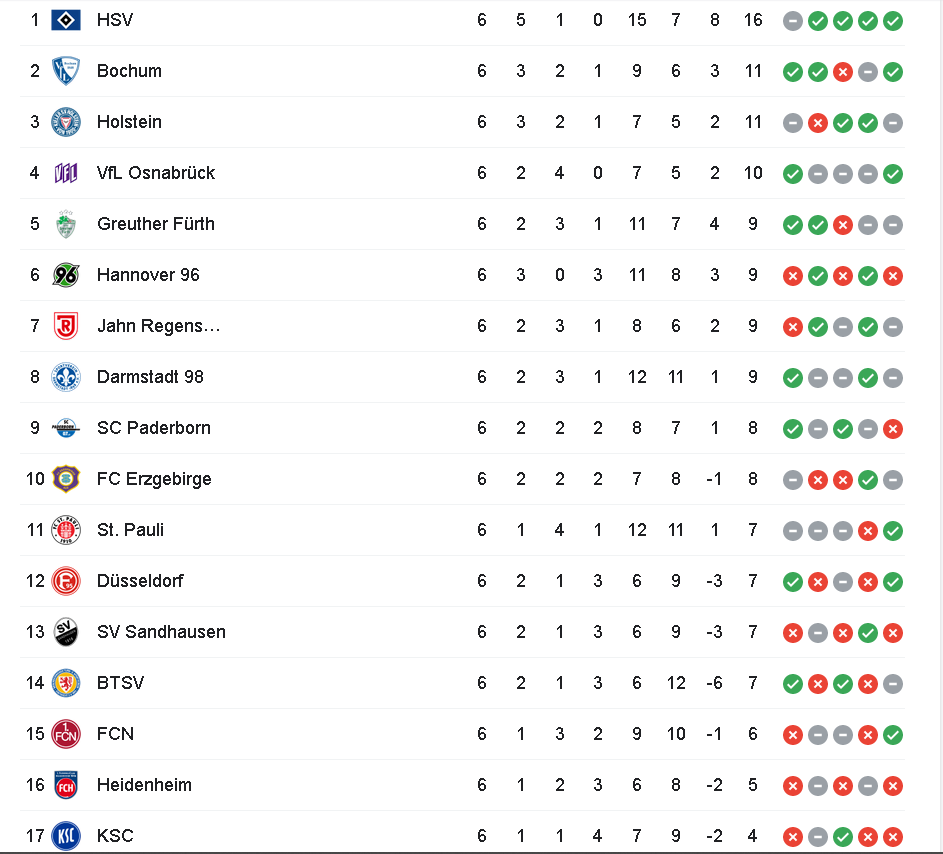Click the KSC blue circular logo
This screenshot has width=943, height=854.
[66, 836]
